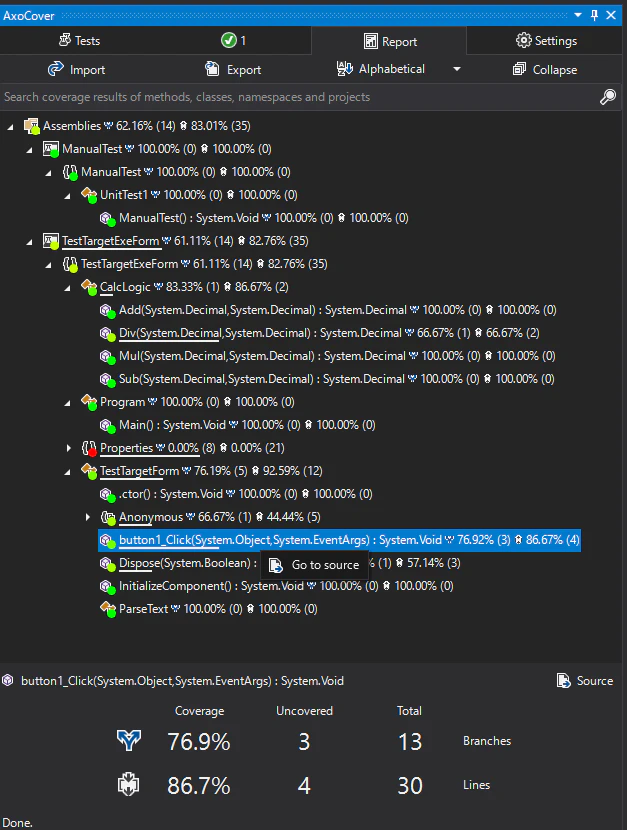
Task: Click the Collapse button
Action: click(545, 69)
